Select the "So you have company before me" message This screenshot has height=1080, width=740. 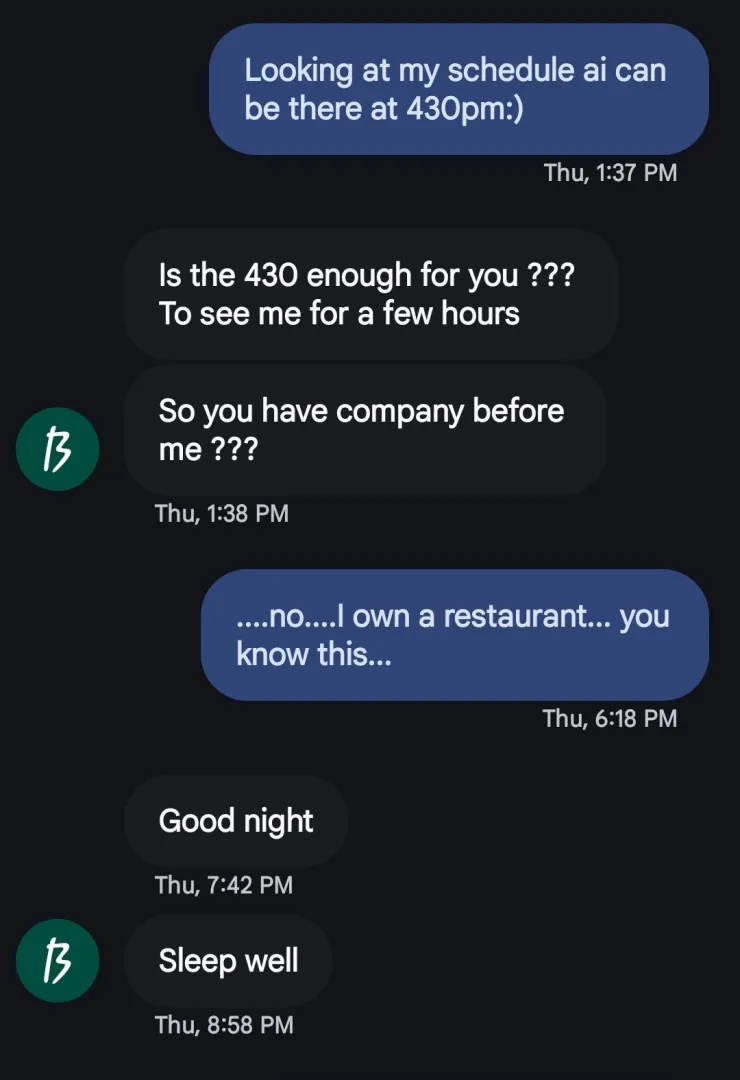click(x=364, y=430)
